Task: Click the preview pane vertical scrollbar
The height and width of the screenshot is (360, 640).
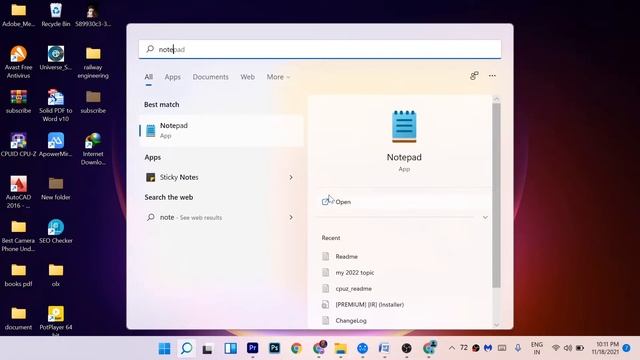Action: pos(496,195)
